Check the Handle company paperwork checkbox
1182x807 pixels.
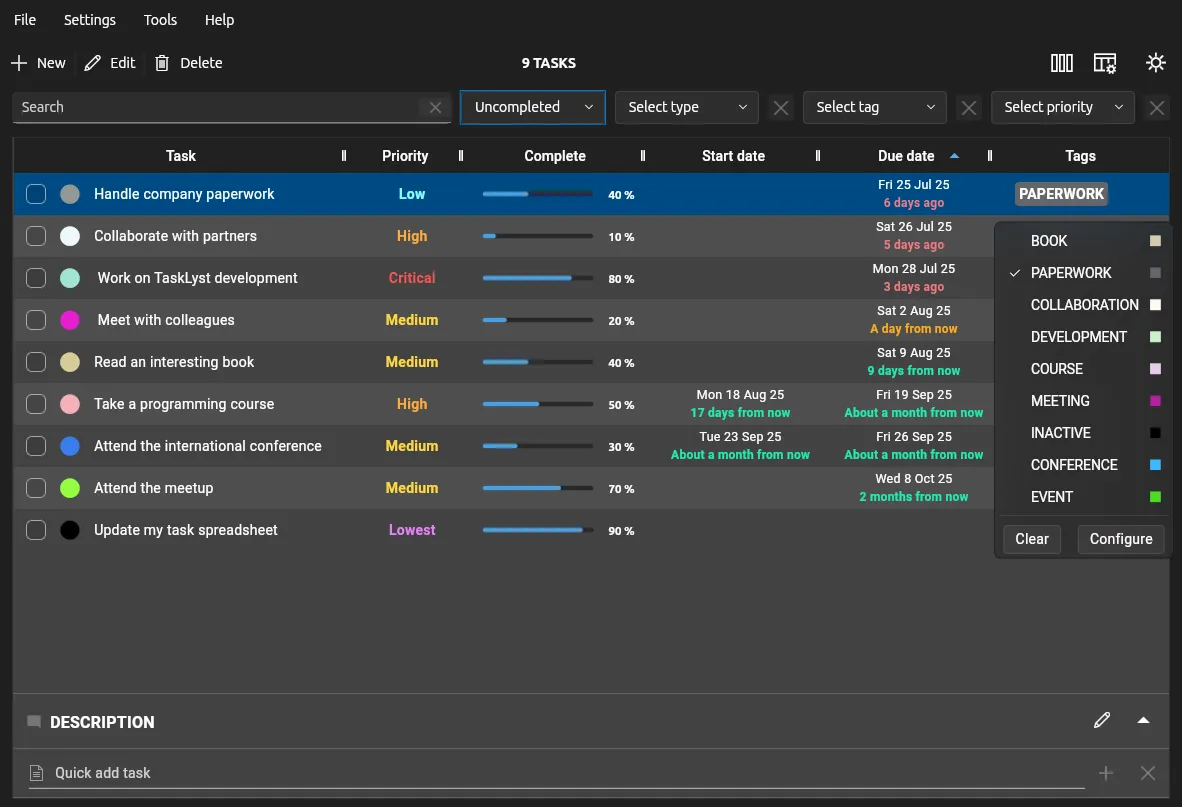(x=36, y=194)
